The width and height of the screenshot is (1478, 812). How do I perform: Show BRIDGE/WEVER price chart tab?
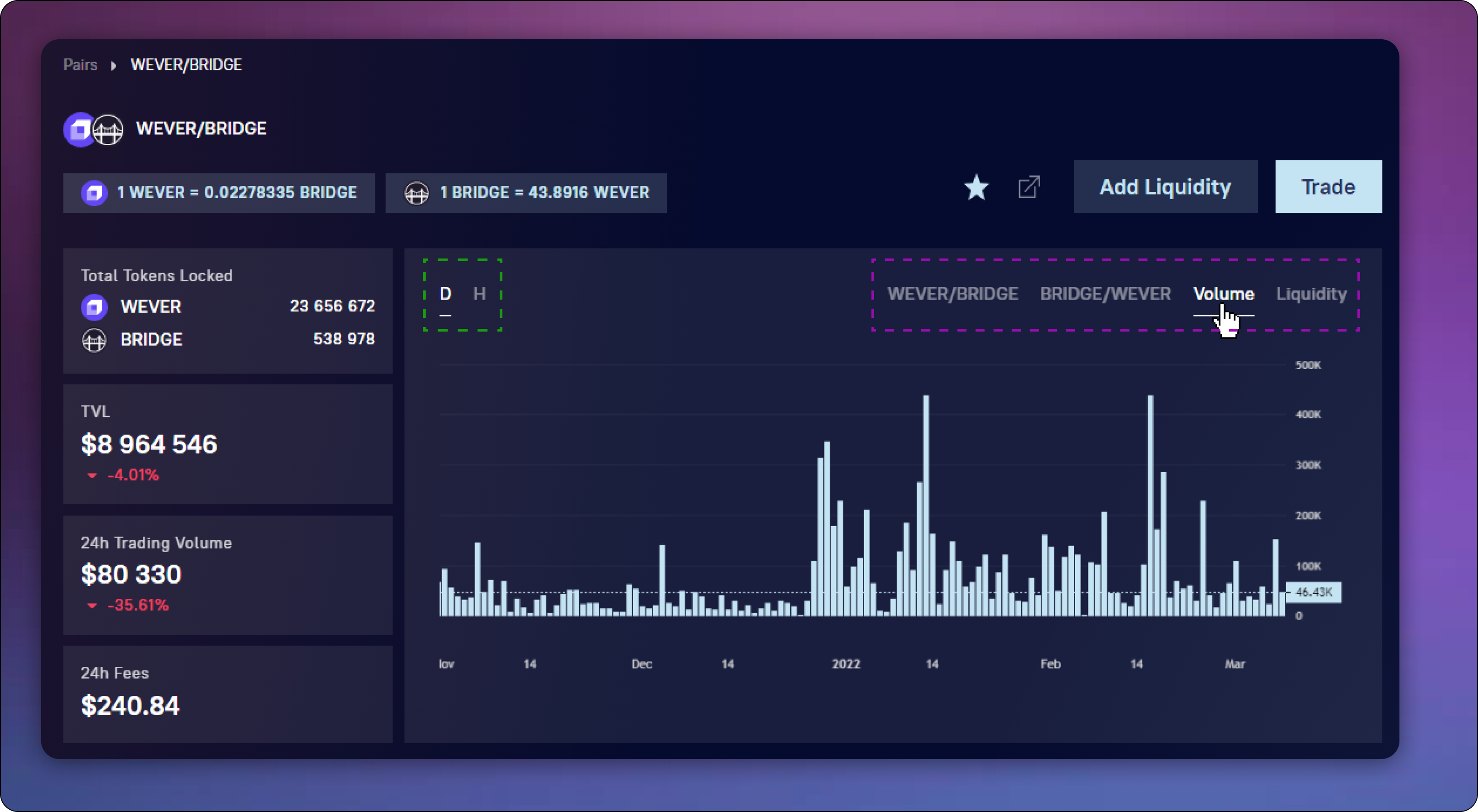click(x=1105, y=294)
